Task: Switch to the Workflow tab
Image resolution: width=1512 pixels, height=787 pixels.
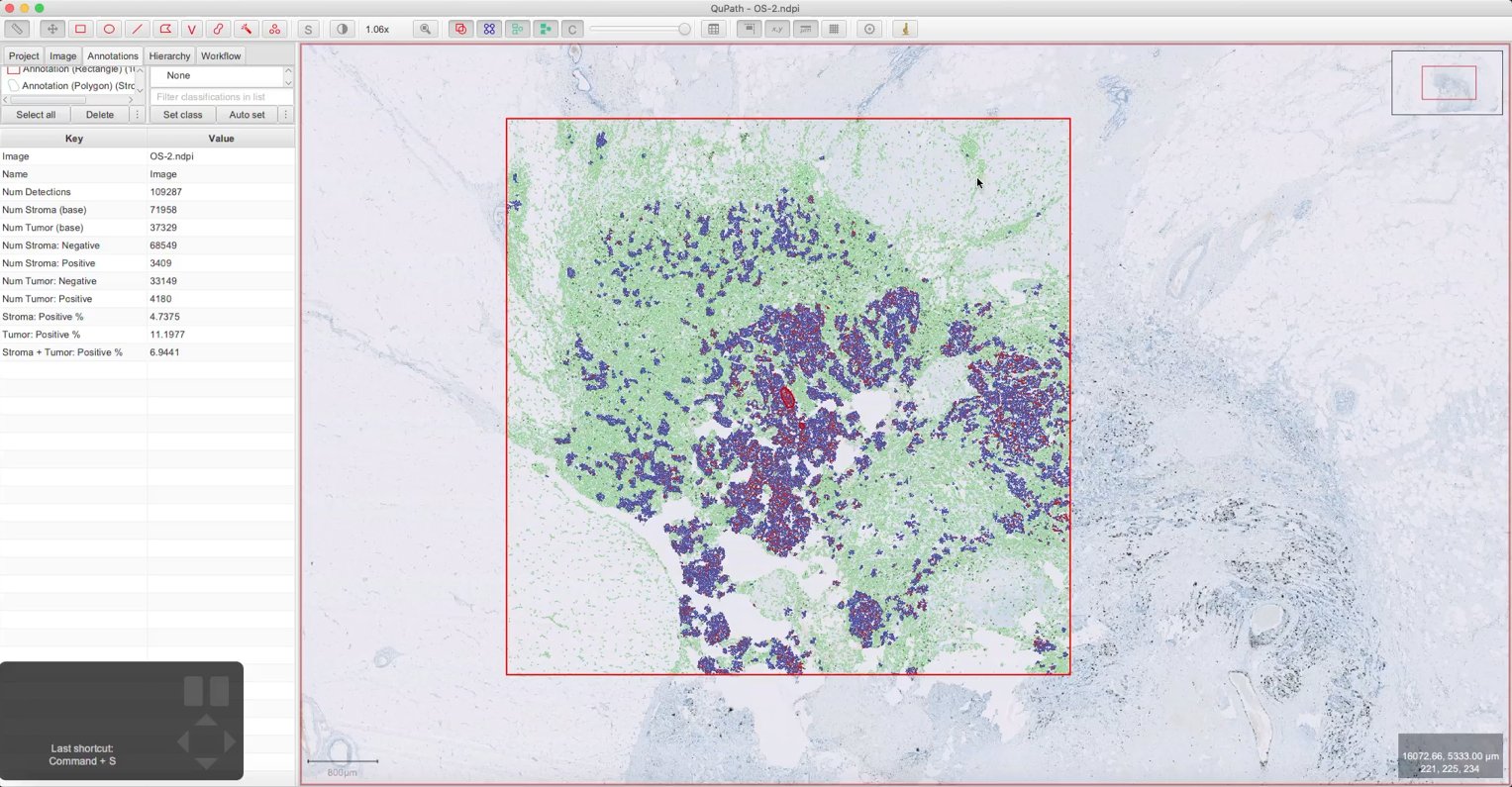Action: [221, 55]
